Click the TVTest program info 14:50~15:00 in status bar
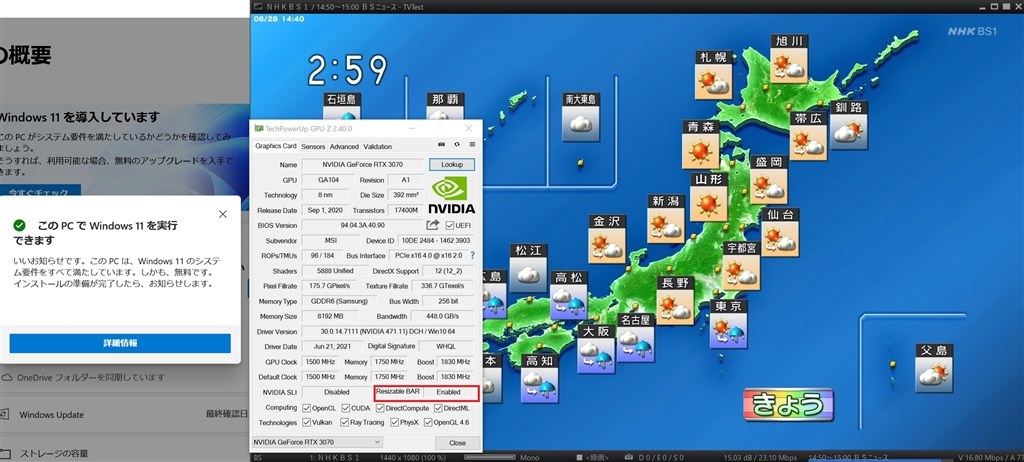The height and width of the screenshot is (462, 1024). pos(848,457)
